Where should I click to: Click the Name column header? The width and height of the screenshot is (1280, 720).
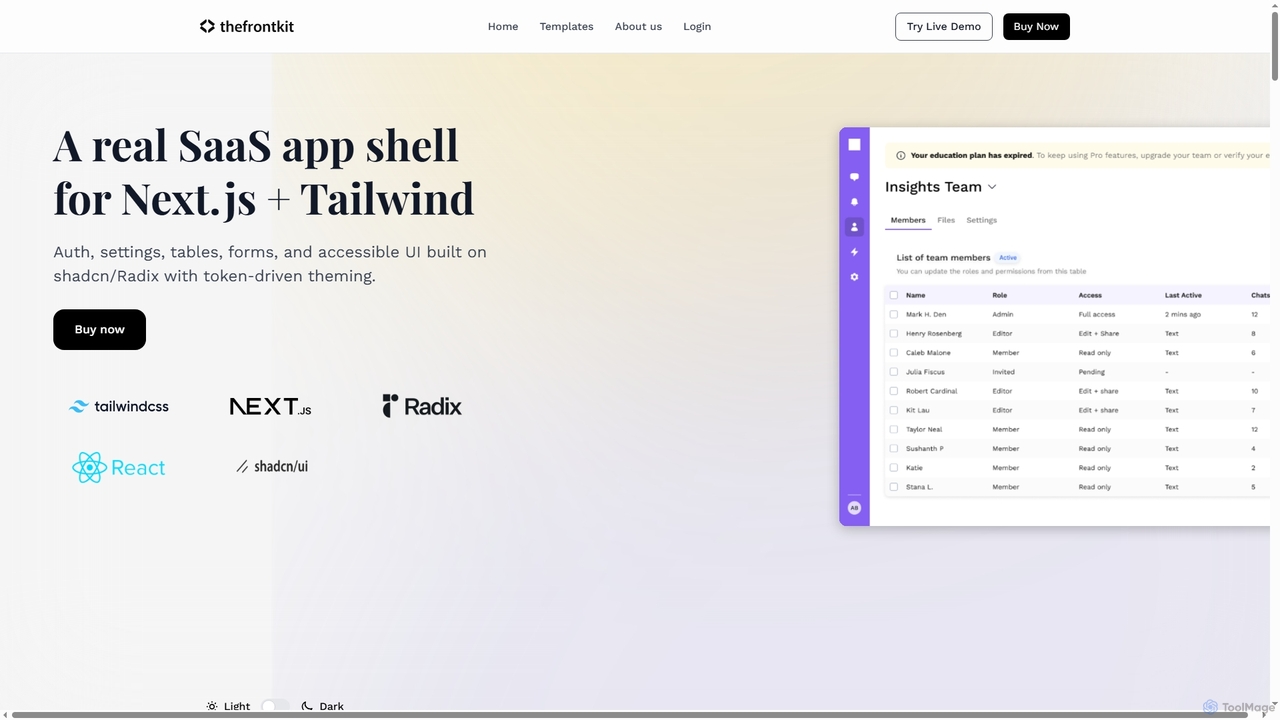coord(915,295)
